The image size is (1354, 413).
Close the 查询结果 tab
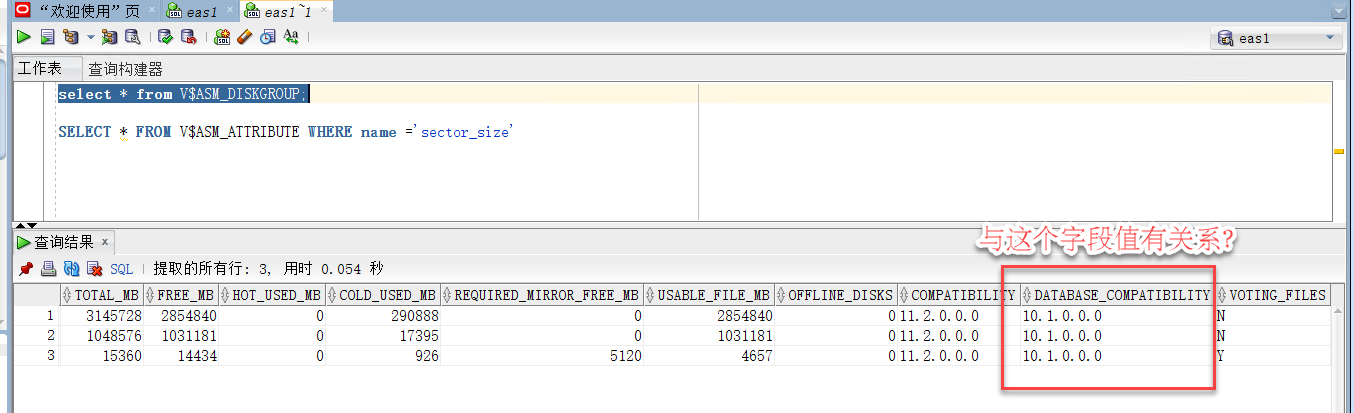point(105,242)
